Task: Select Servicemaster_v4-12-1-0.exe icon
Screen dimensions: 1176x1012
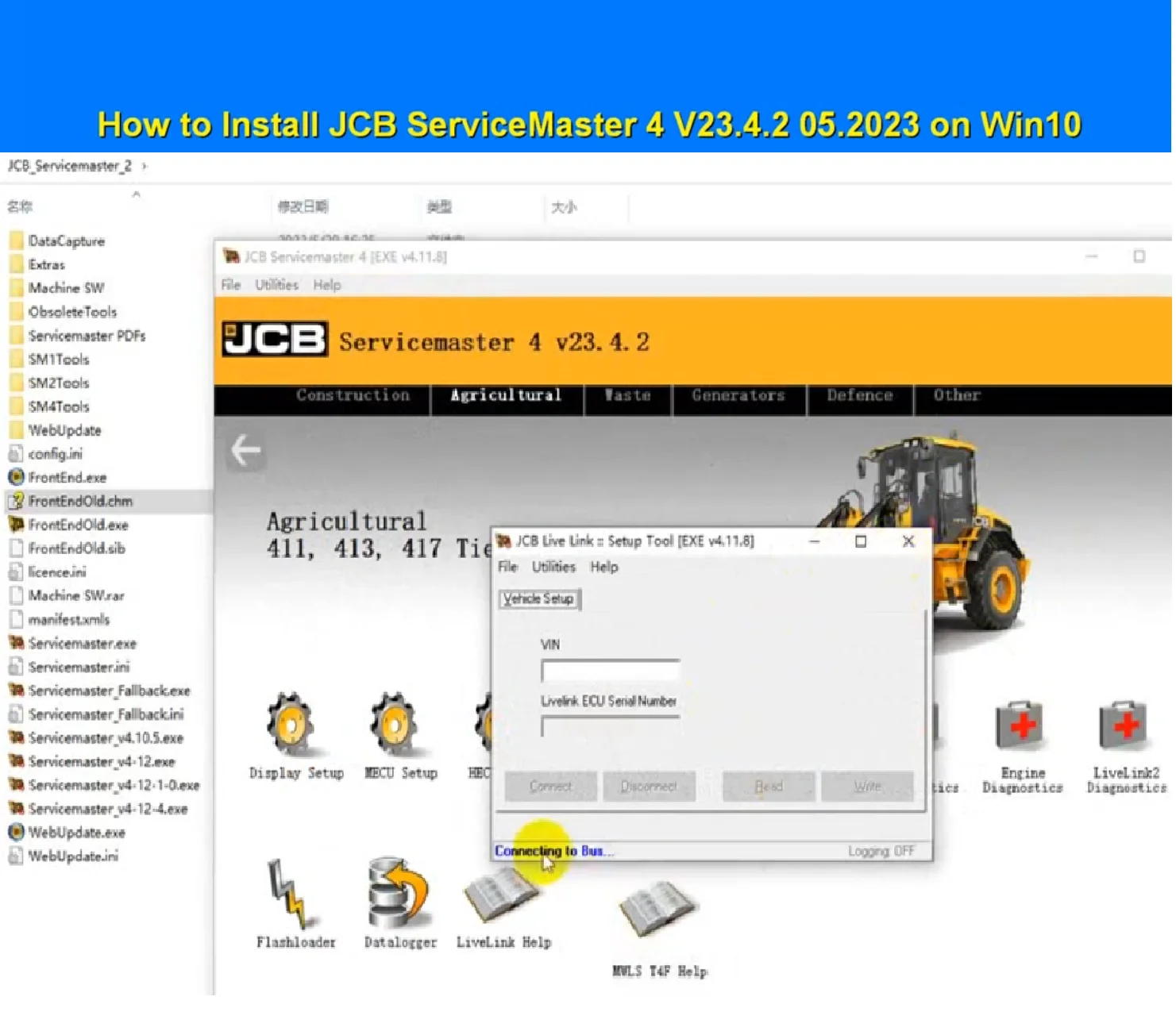Action: tap(16, 787)
